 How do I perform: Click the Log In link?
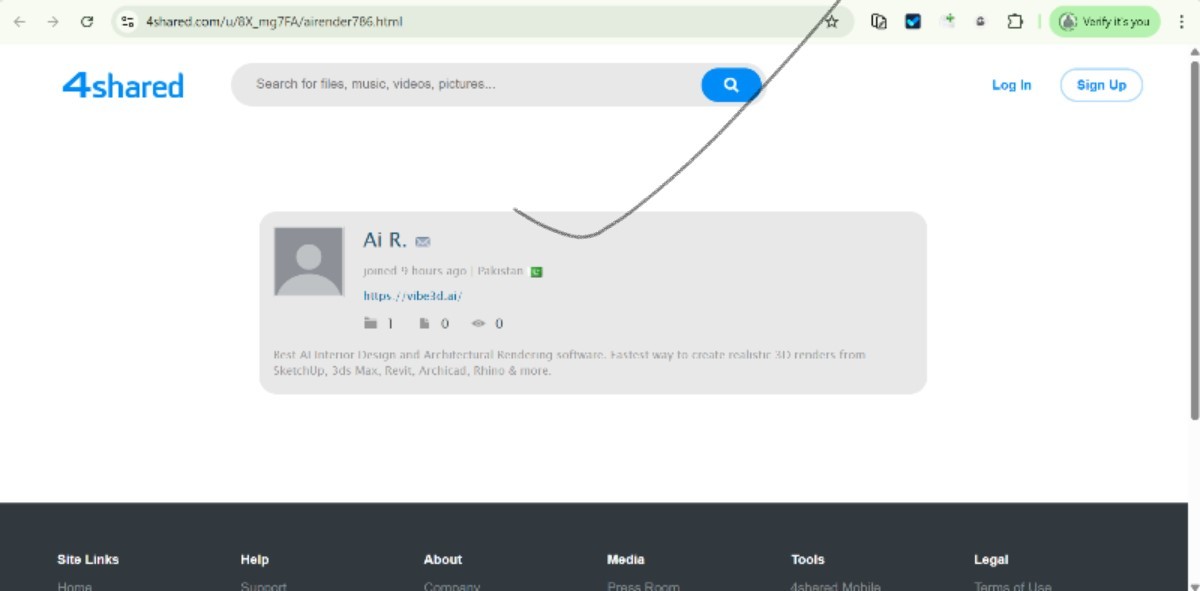click(x=1011, y=85)
